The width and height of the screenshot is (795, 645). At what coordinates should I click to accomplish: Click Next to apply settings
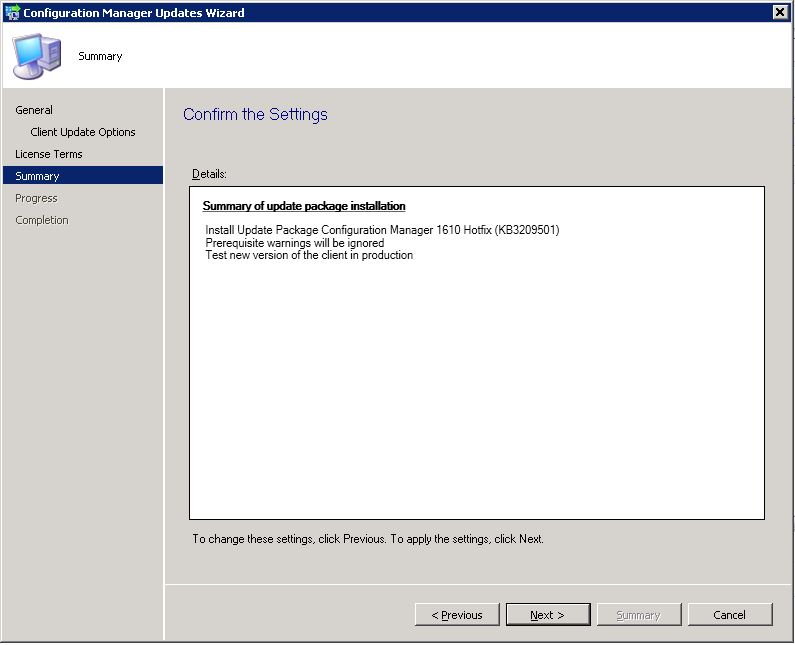(x=548, y=615)
